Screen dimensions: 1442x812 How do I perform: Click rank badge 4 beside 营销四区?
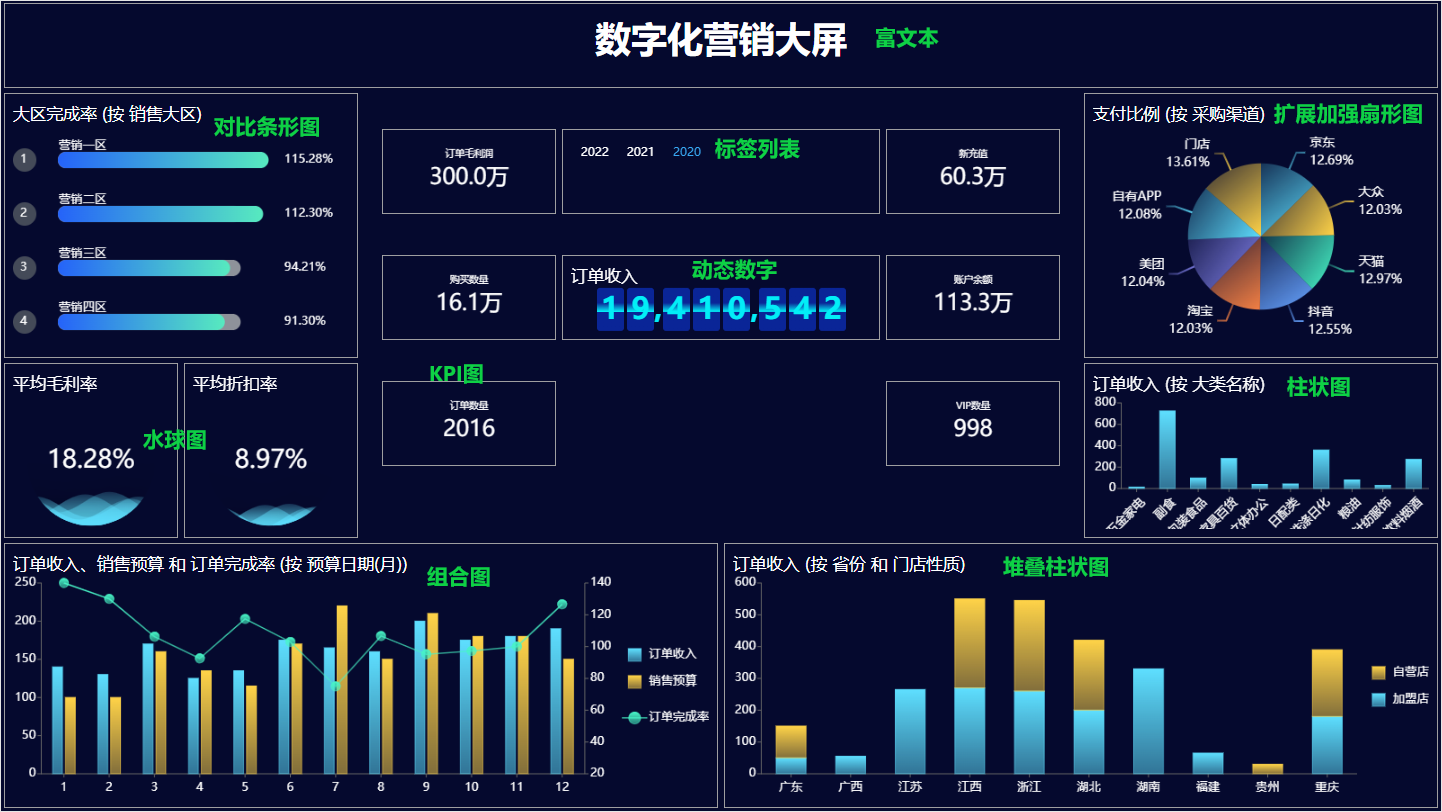(25, 321)
